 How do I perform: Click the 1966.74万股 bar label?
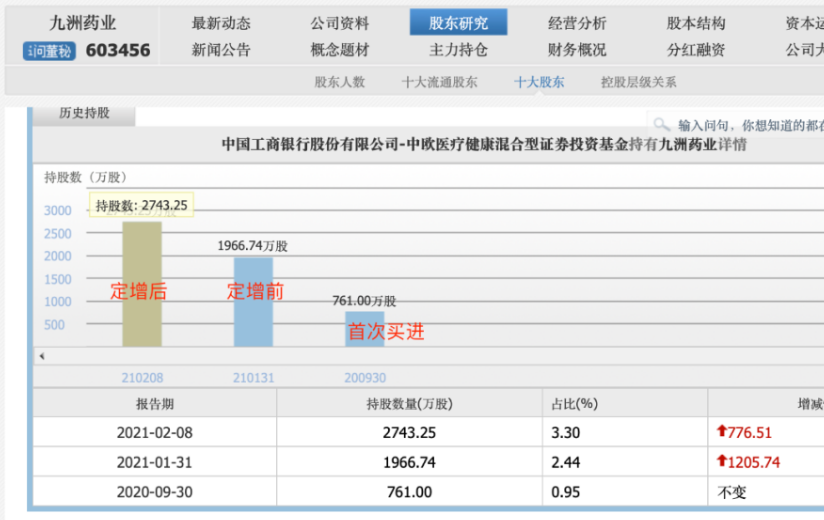tap(253, 246)
